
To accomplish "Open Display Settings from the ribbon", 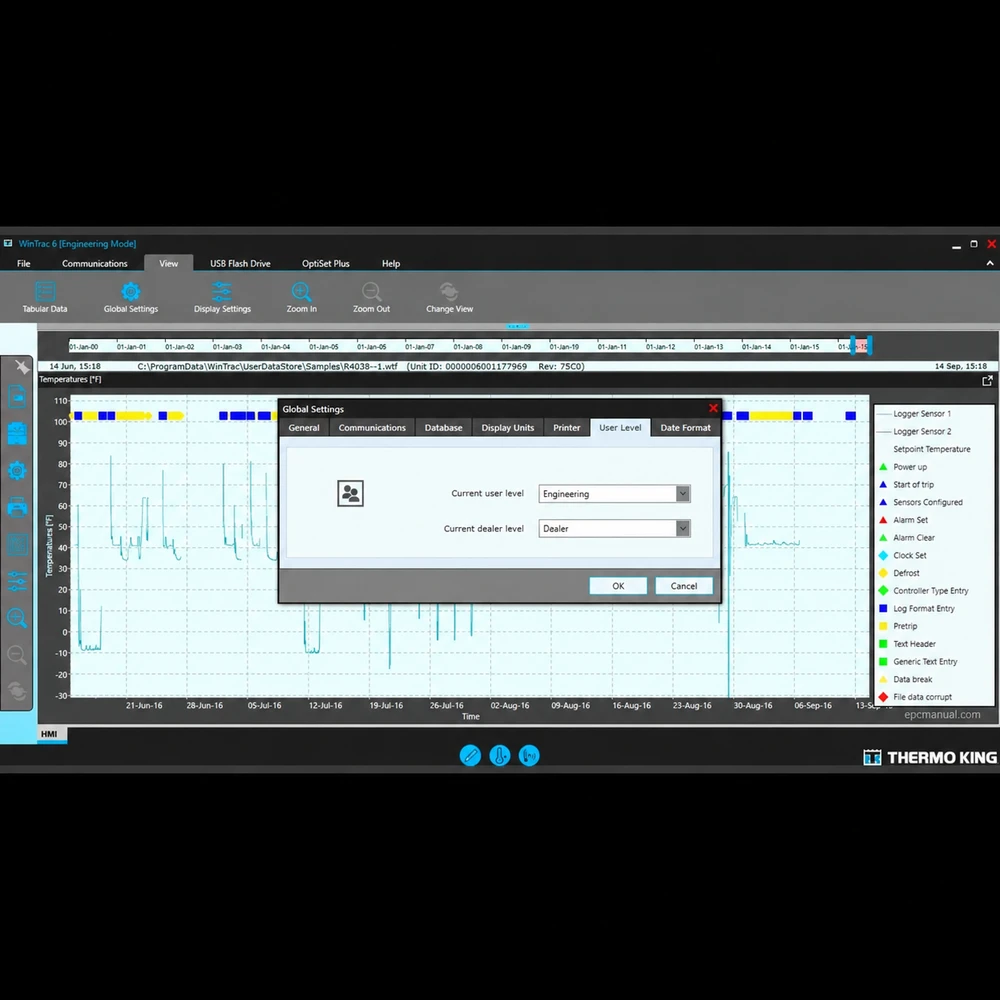I will tap(222, 297).
